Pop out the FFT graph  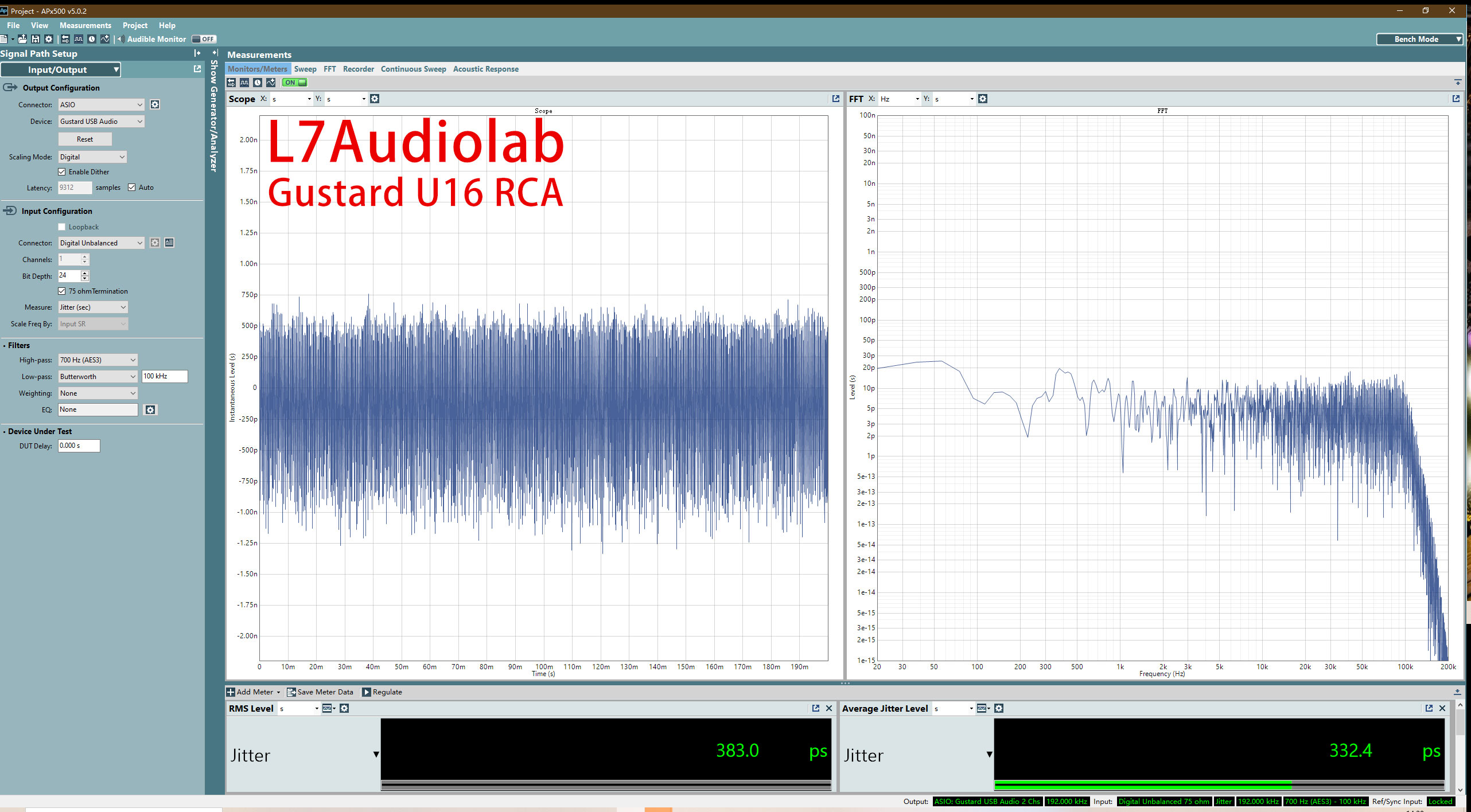(1456, 99)
